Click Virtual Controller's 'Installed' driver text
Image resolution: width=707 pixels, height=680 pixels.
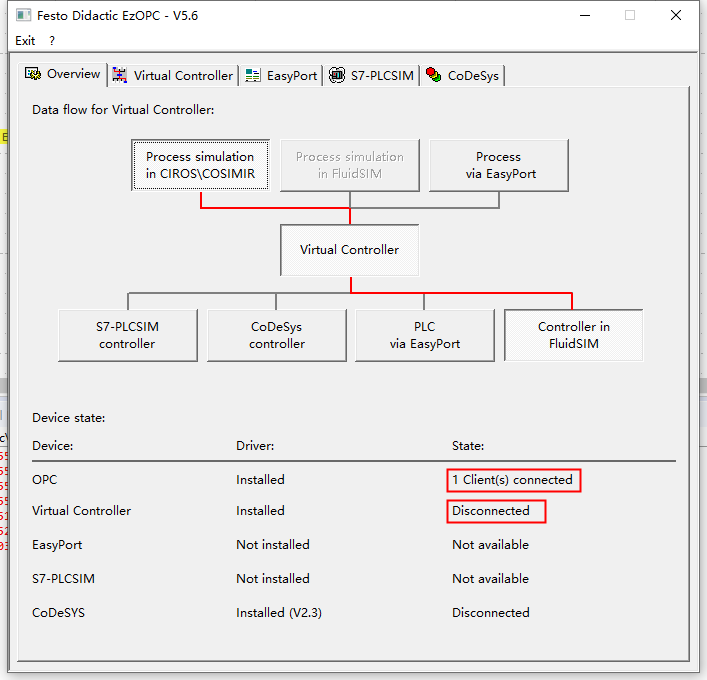coord(260,511)
